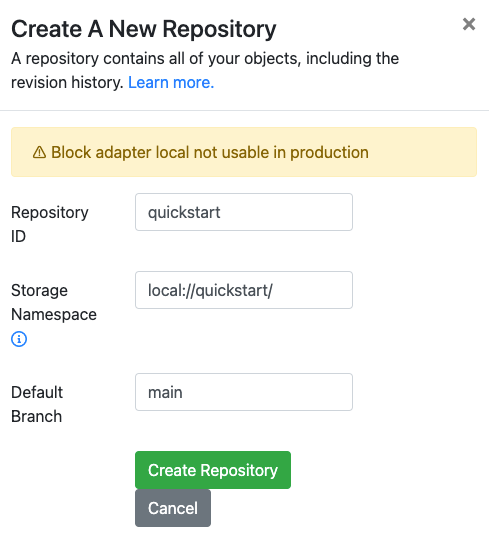489x536 pixels.
Task: Click 'not usable in production' warning text
Action: pyautogui.click(x=281, y=152)
